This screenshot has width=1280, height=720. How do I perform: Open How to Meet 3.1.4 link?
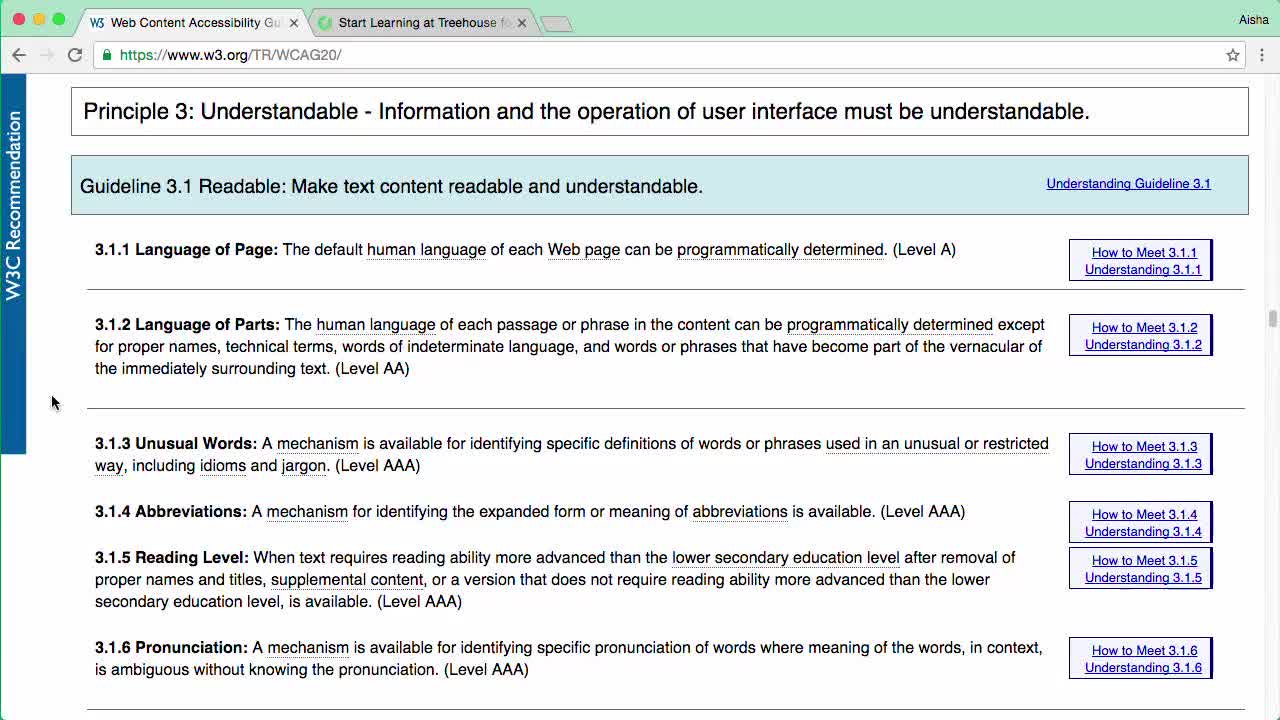(1144, 514)
